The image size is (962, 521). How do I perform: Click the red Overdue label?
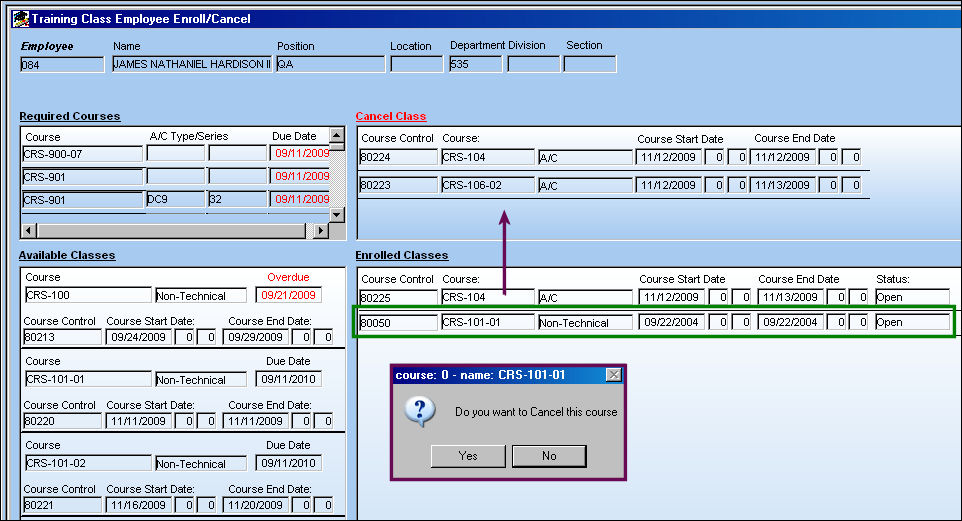pyautogui.click(x=288, y=277)
